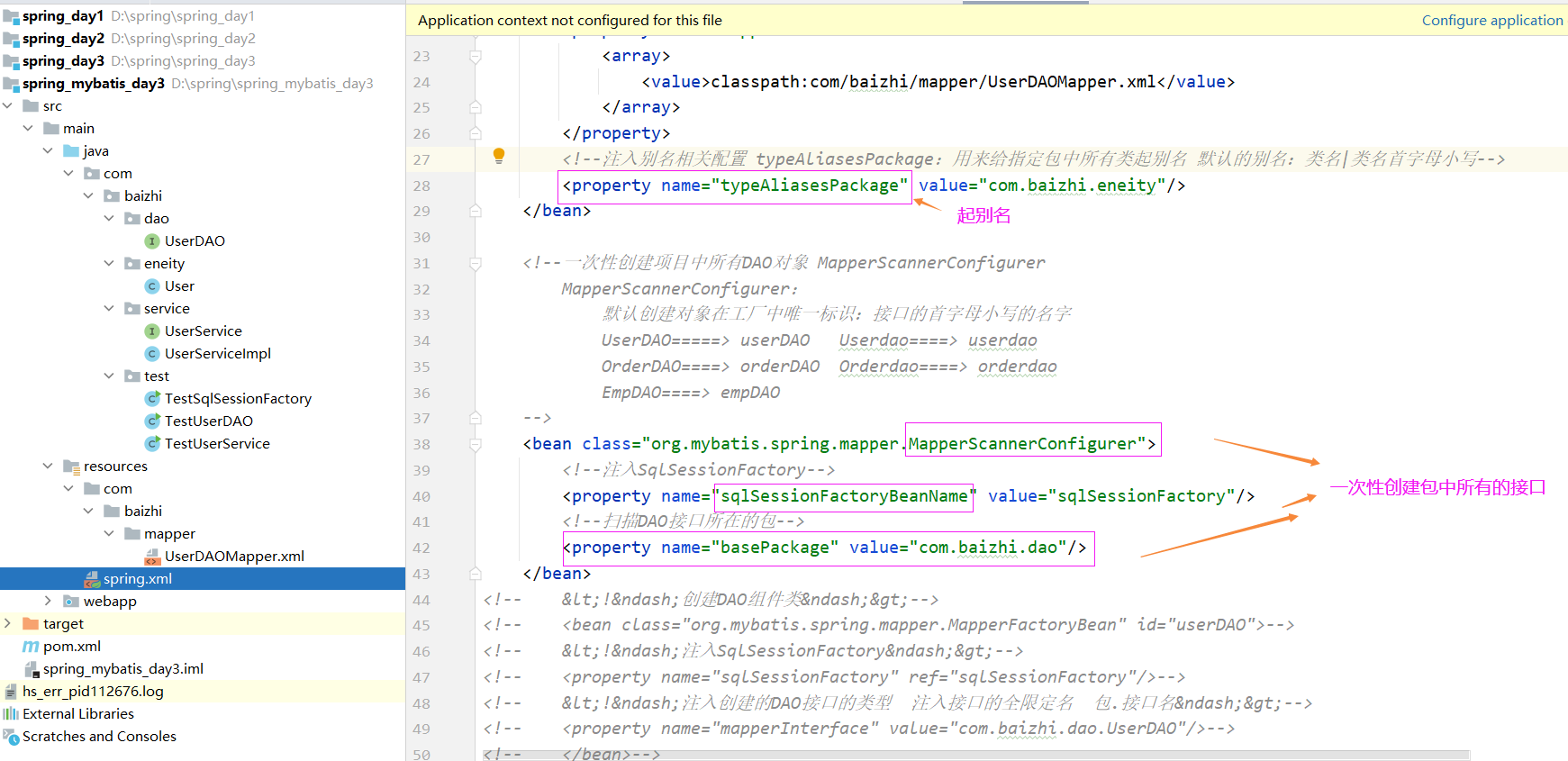Viewport: 1568px width, 761px height.
Task: Select UserServiceImpl in the project tree
Action: click(218, 354)
